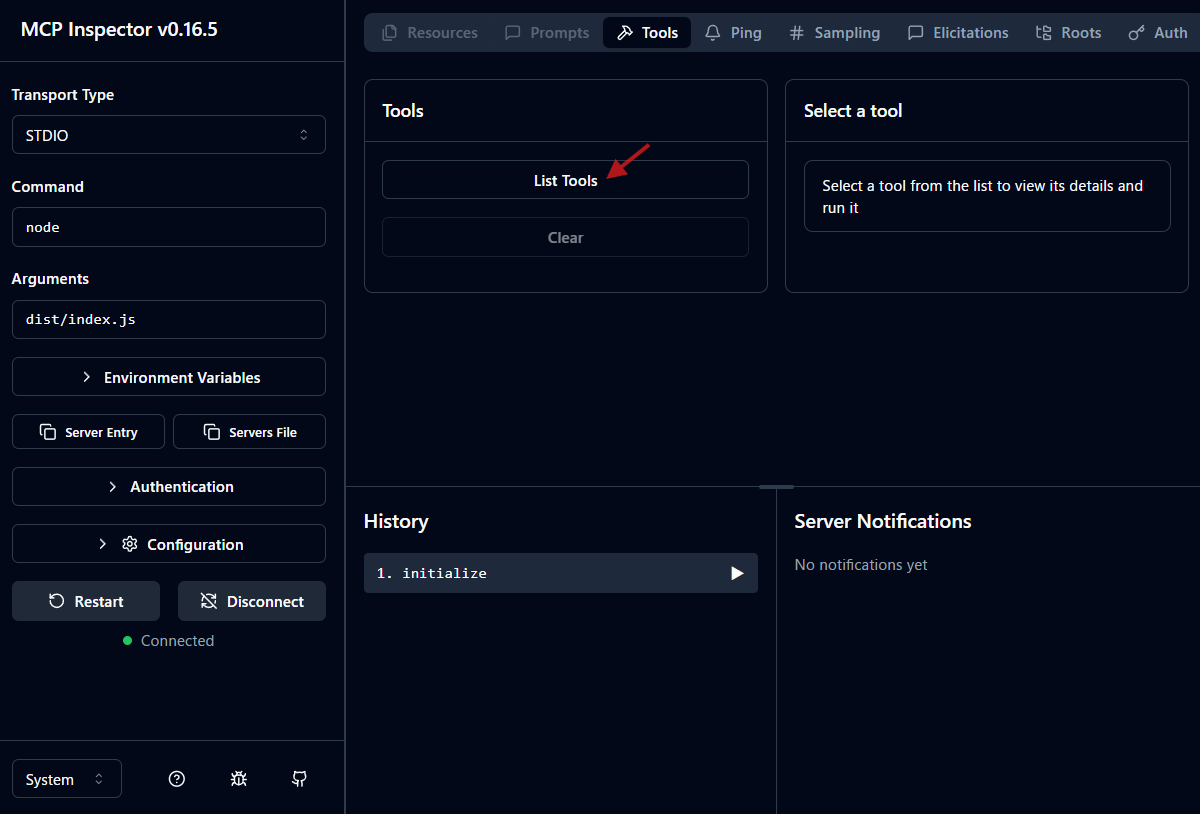Image resolution: width=1200 pixels, height=814 pixels.
Task: Open the Roots tab
Action: tap(1068, 32)
